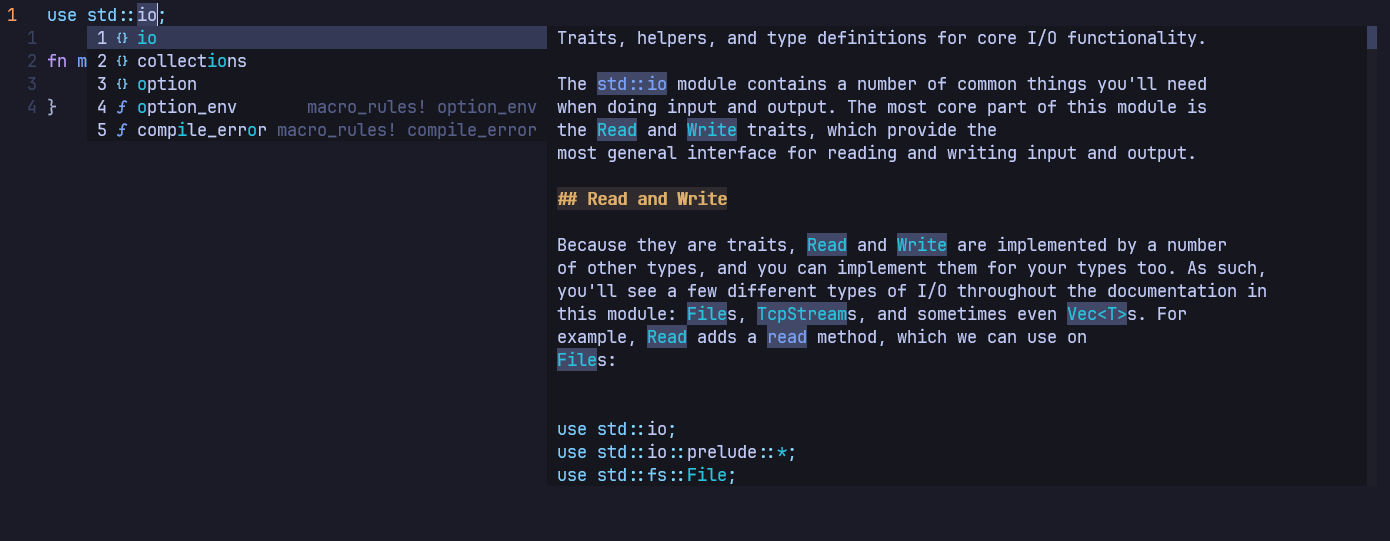The height and width of the screenshot is (541, 1390).
Task: Click line number 4 in the gutter
Action: point(33,107)
